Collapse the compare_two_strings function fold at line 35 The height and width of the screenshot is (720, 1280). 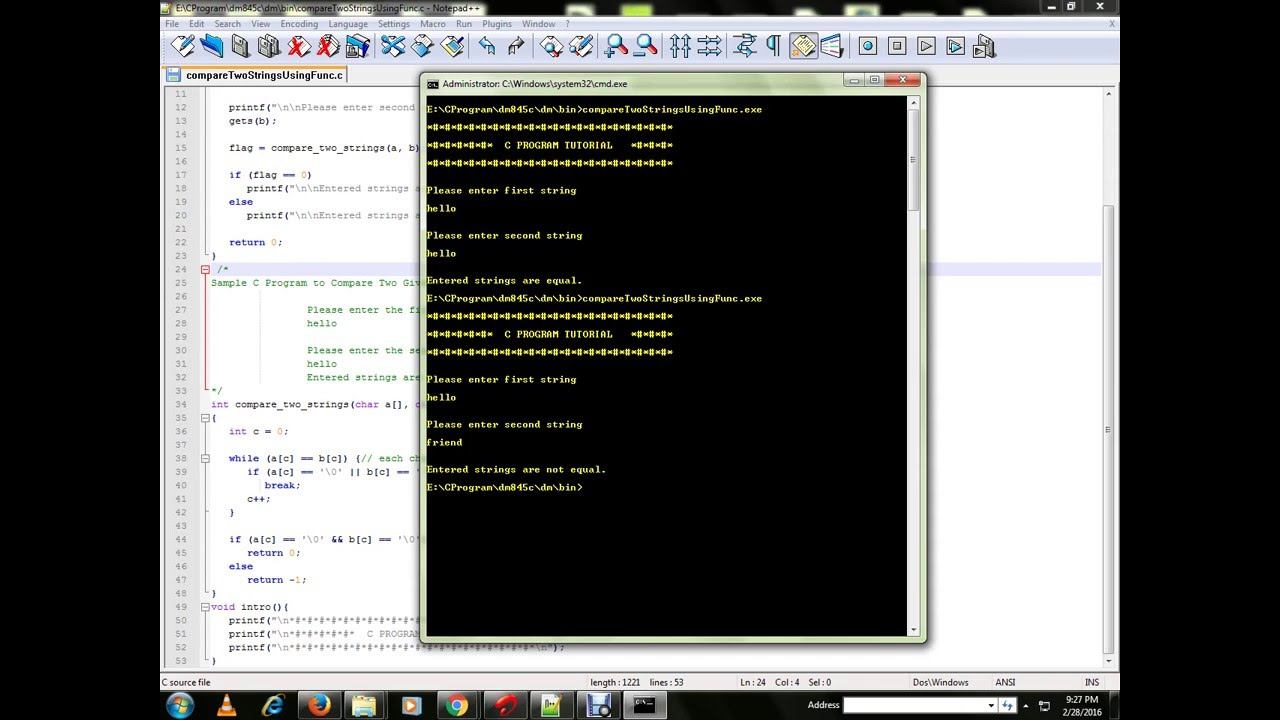[x=205, y=418]
